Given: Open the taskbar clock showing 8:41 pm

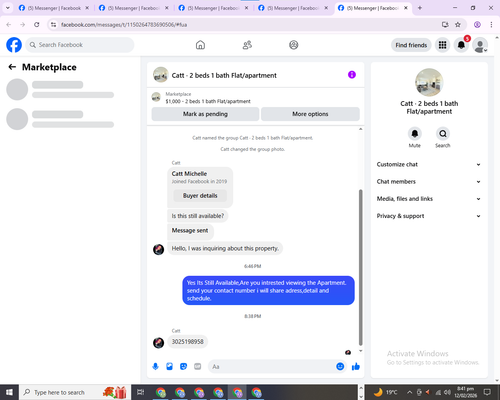Looking at the screenshot, I should click(x=465, y=392).
